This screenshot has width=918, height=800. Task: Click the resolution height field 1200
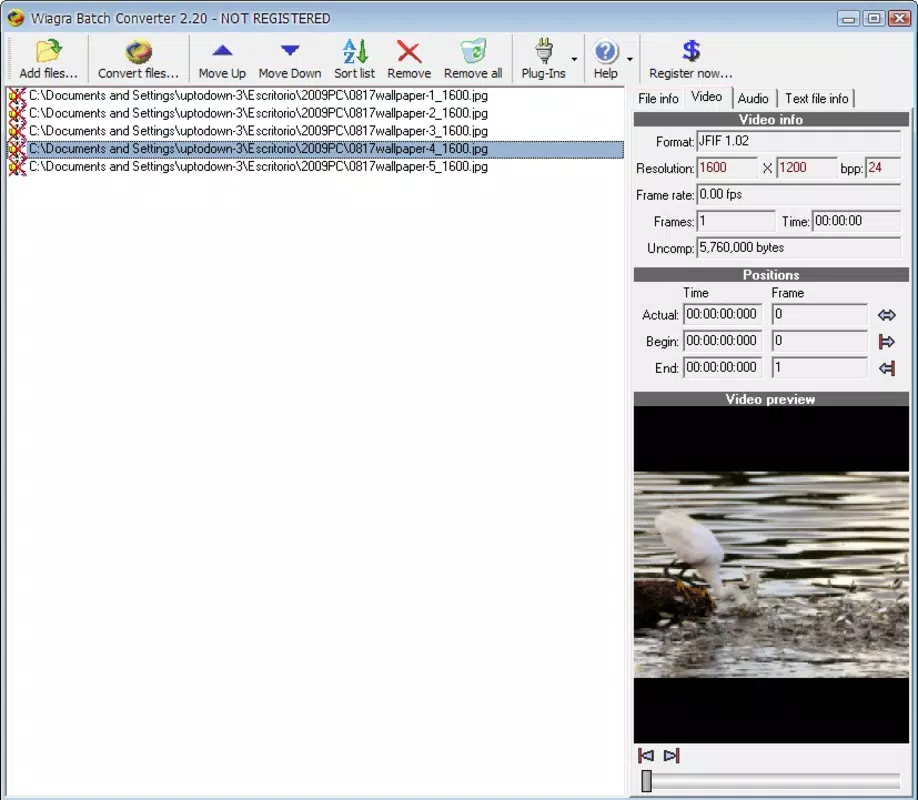pos(807,168)
